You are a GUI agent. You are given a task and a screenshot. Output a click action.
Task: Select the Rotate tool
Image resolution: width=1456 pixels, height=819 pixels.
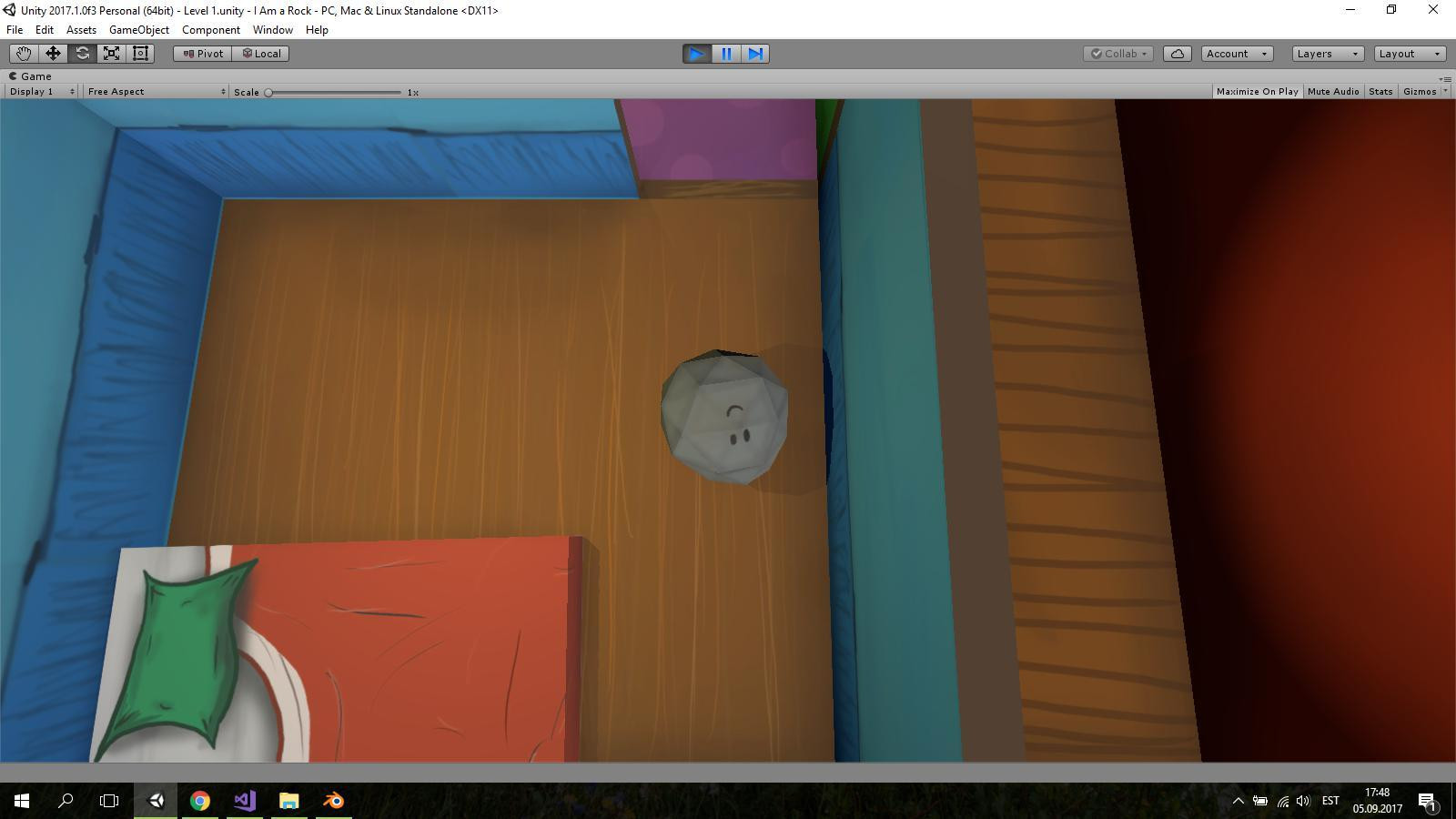pos(82,54)
